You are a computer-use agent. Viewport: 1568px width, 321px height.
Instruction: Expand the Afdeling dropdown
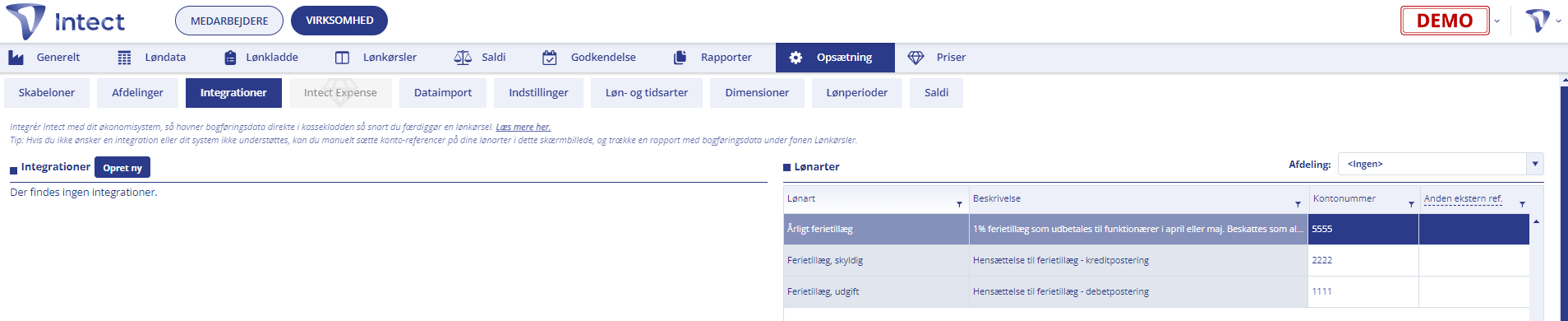(x=1534, y=164)
